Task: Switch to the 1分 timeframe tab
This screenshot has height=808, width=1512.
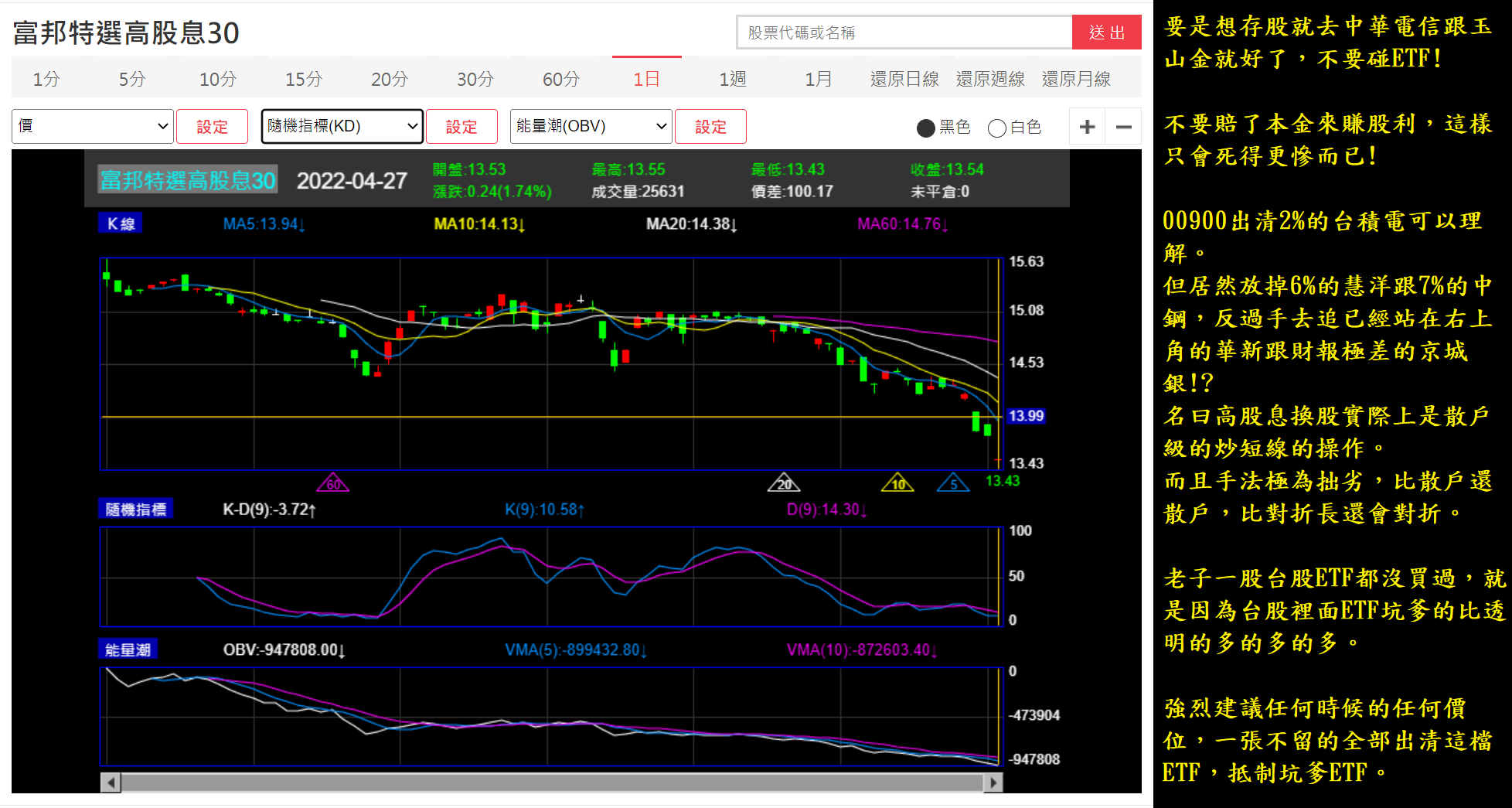Action: (46, 79)
